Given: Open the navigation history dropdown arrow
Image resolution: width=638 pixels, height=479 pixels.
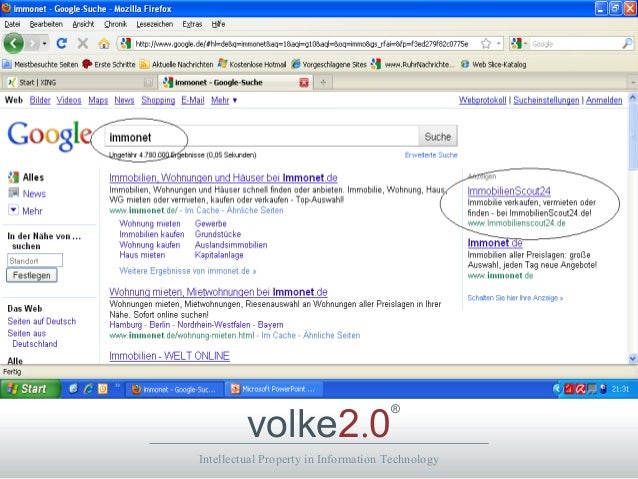Looking at the screenshot, I should (44, 44).
